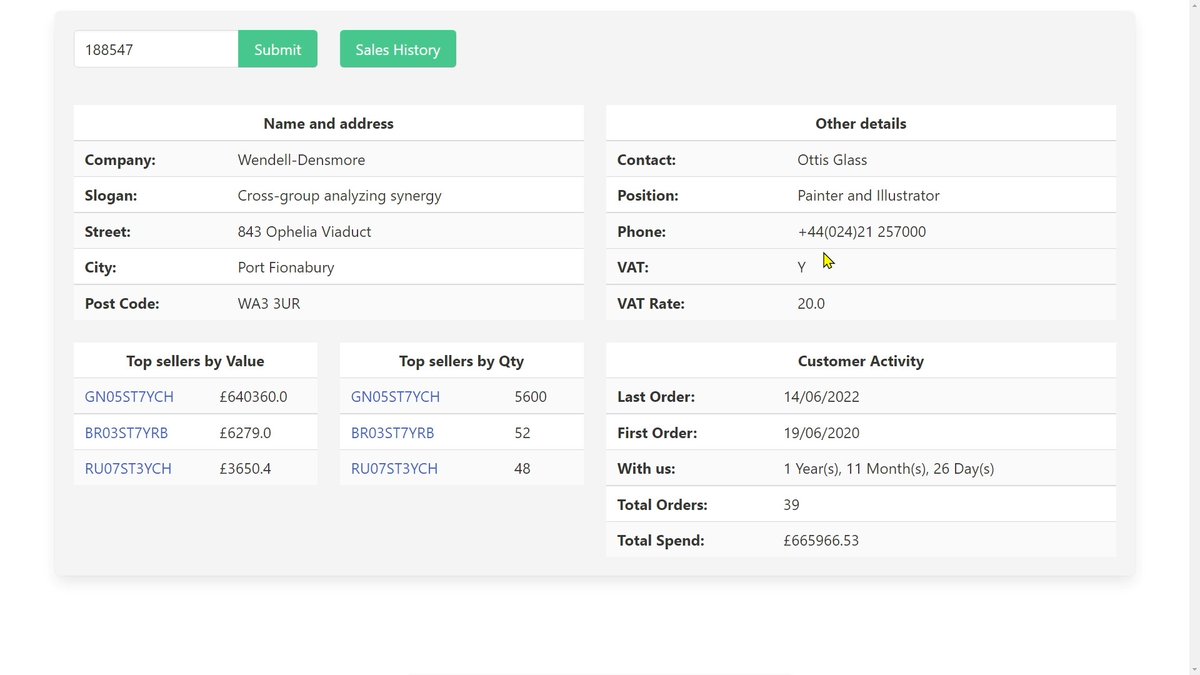Select the company name Wendell-Densmore
The width and height of the screenshot is (1200, 675).
point(301,160)
